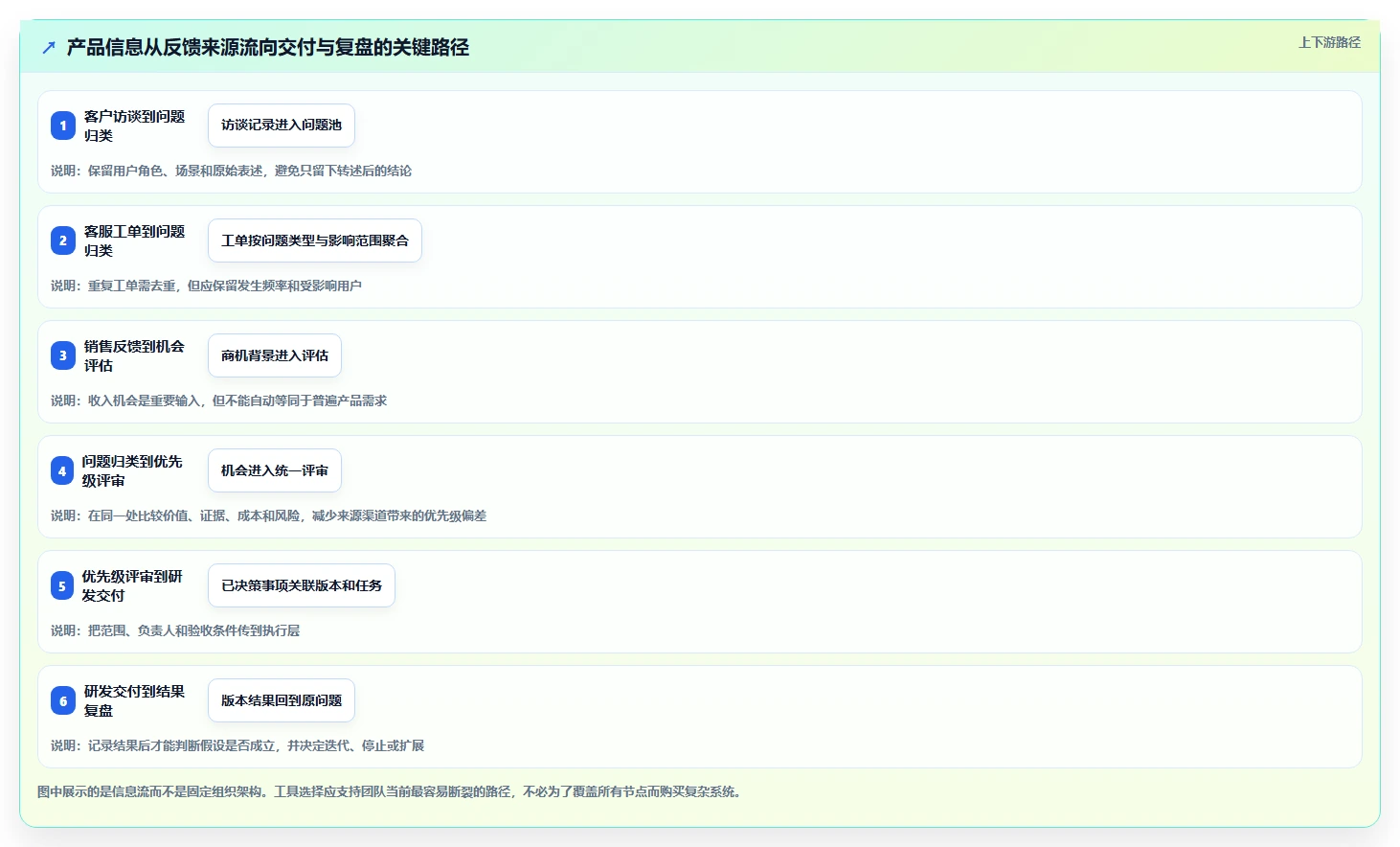Click the 客服工单到问题归类 heading
This screenshot has width=1400, height=847.
pyautogui.click(x=134, y=240)
